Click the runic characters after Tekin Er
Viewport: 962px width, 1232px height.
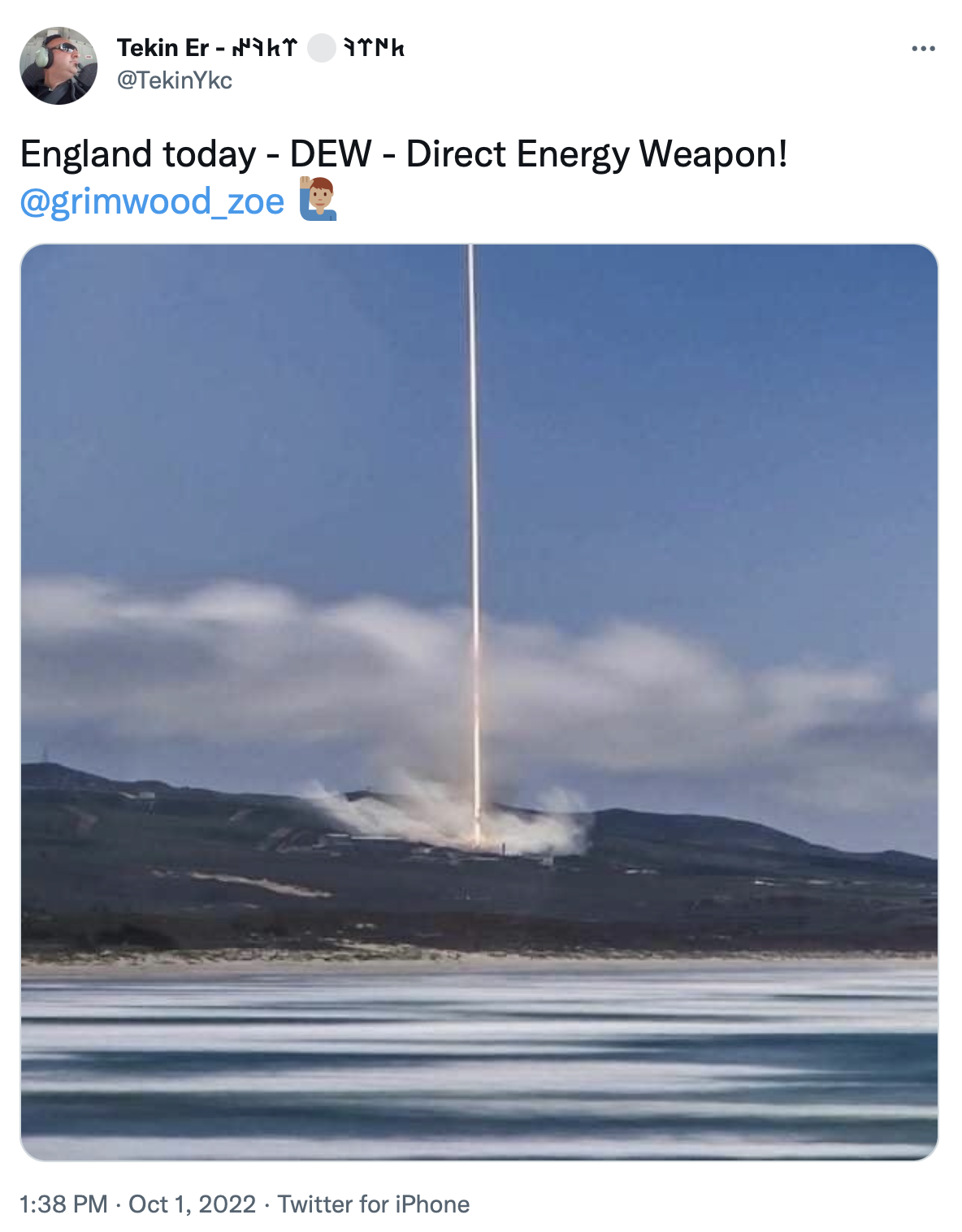coord(265,49)
